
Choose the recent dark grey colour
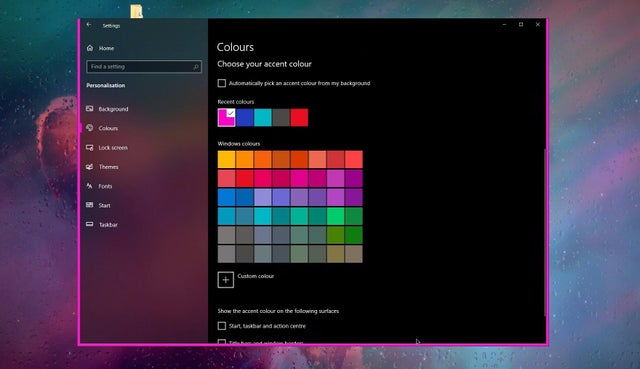(281, 118)
